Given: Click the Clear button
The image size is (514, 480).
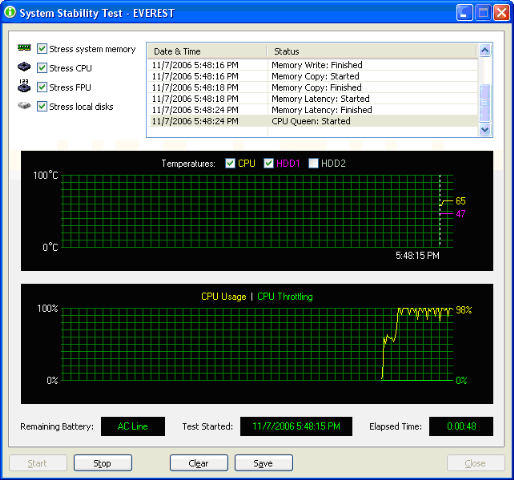Looking at the screenshot, I should point(199,463).
